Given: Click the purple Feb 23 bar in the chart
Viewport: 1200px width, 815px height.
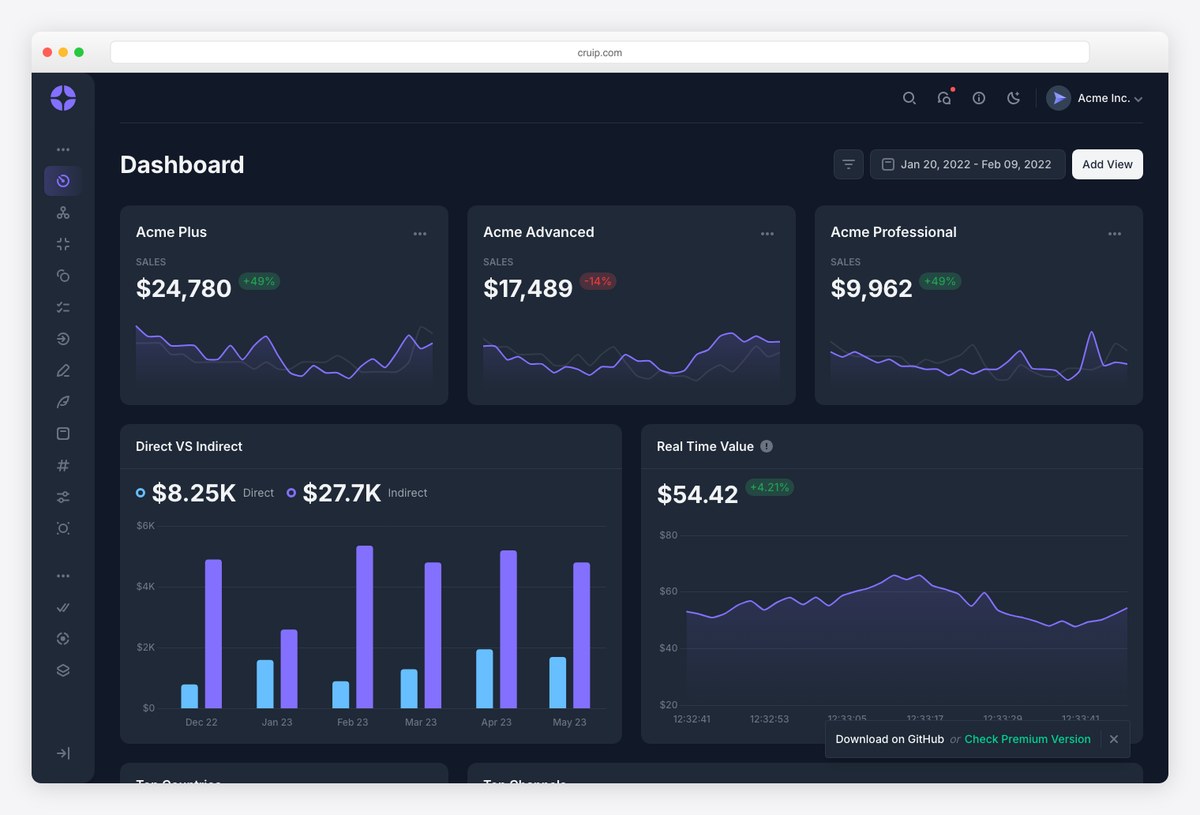Looking at the screenshot, I should 365,627.
